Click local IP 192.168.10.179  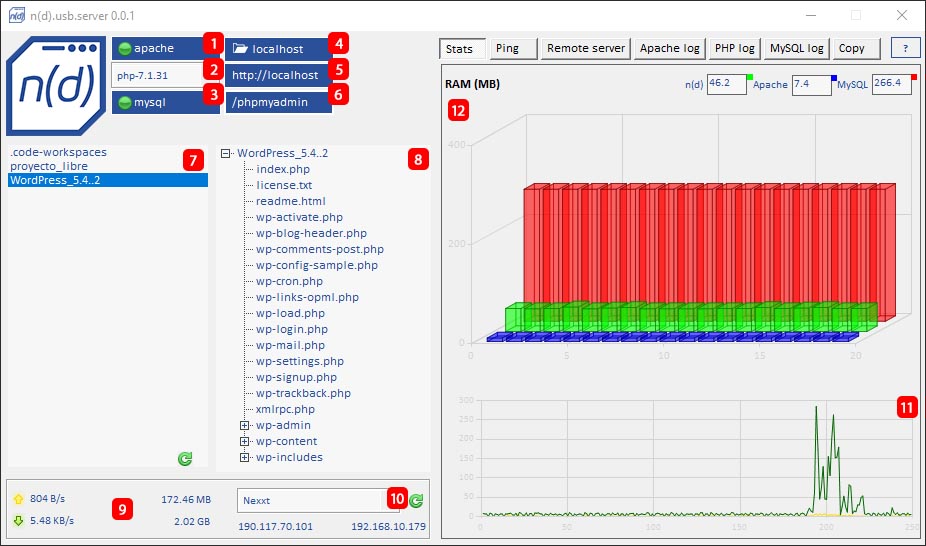389,527
